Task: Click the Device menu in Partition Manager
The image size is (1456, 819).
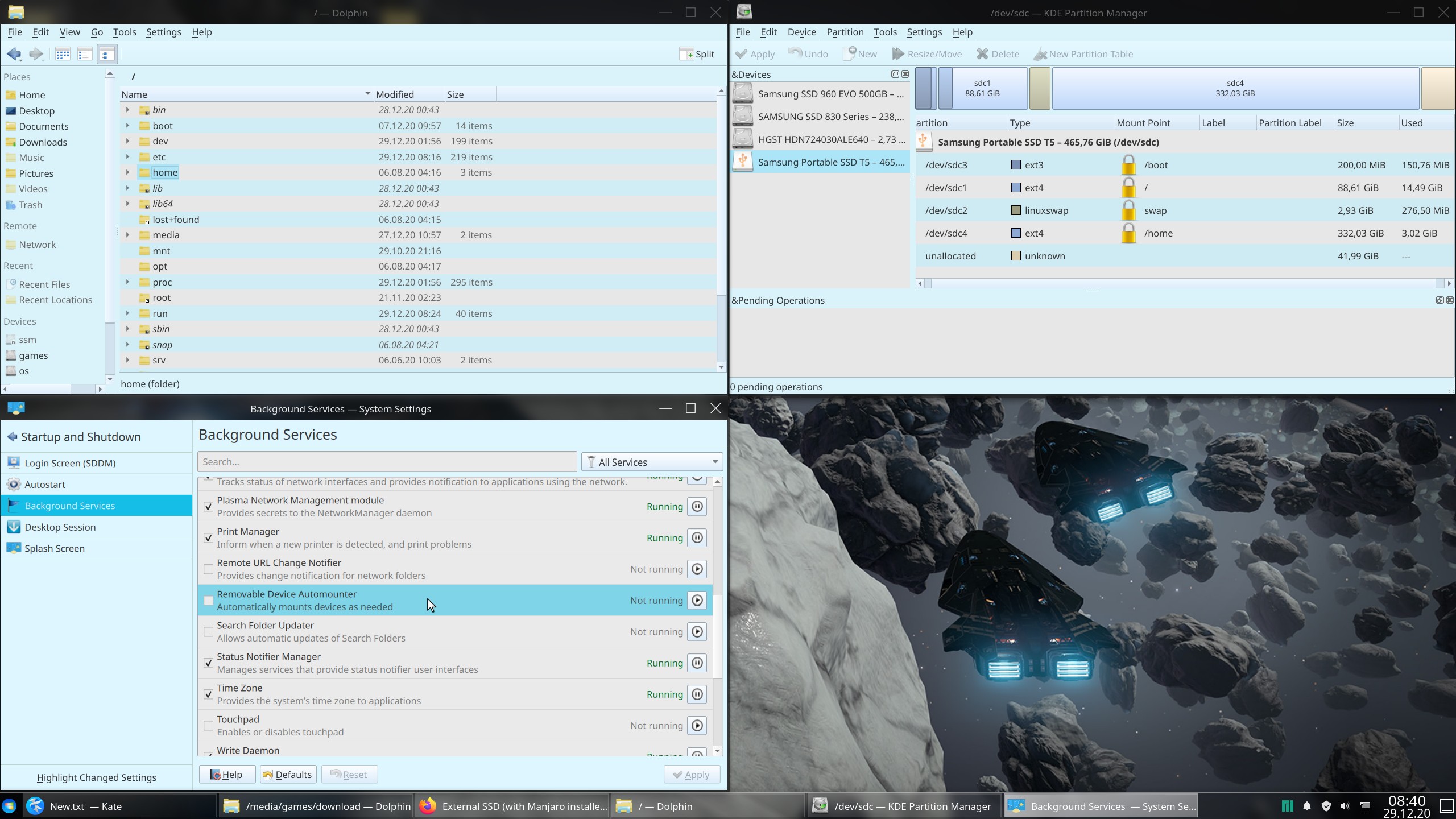Action: tap(801, 32)
